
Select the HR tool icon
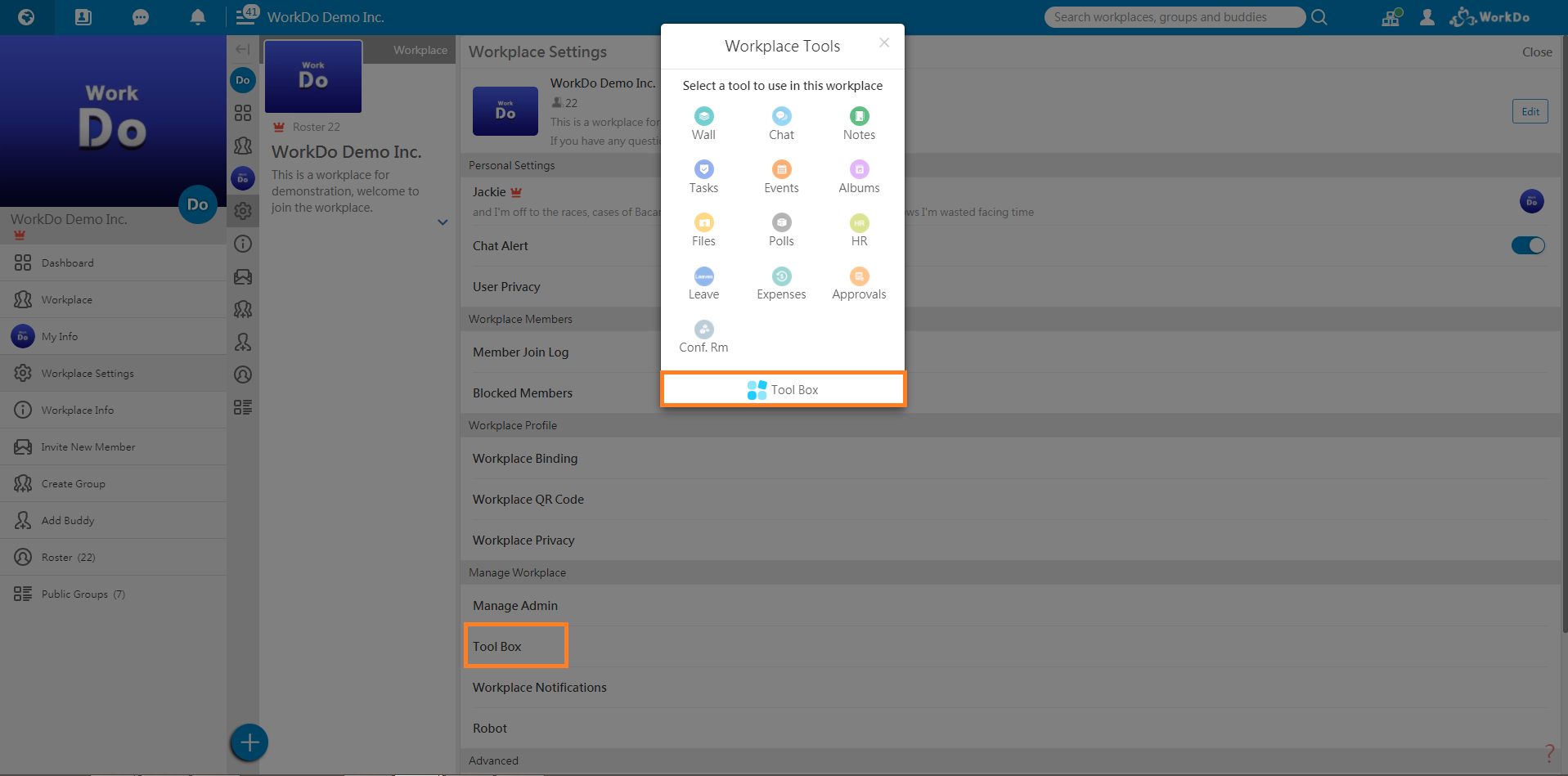point(859,222)
